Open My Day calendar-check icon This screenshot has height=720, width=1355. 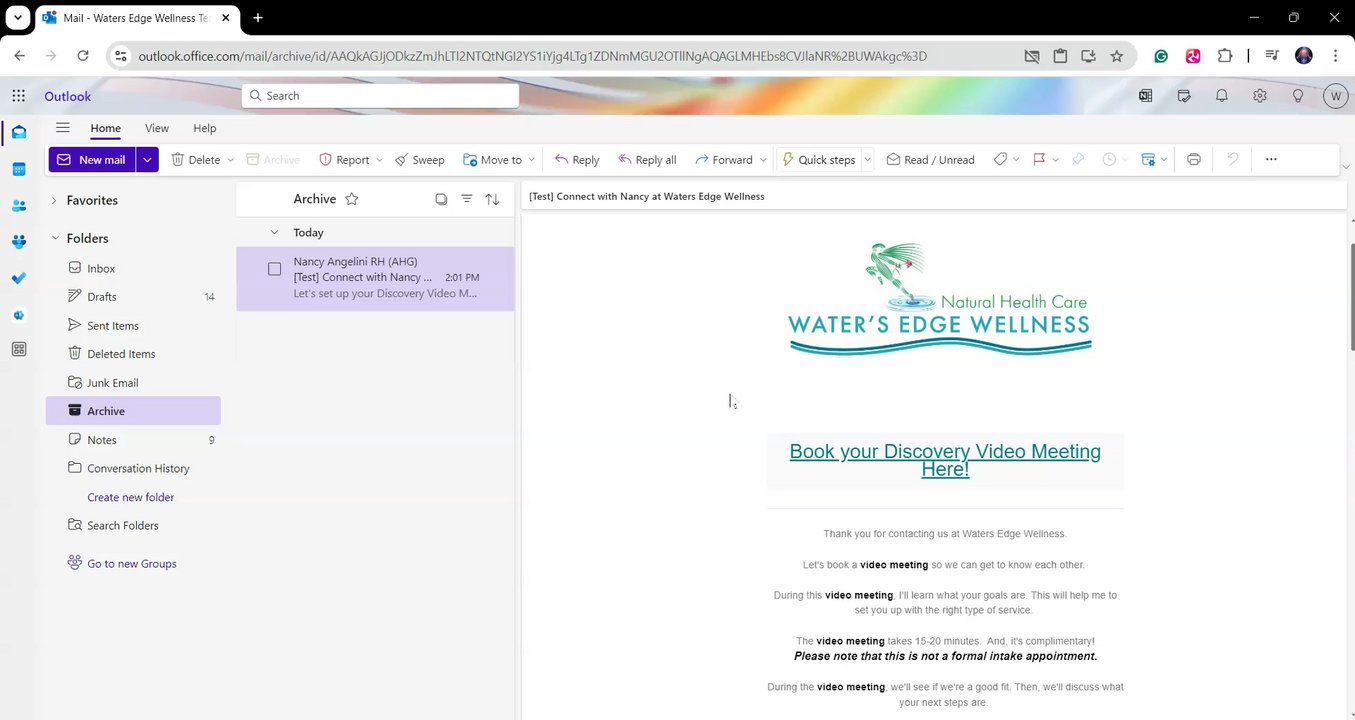click(x=1184, y=96)
